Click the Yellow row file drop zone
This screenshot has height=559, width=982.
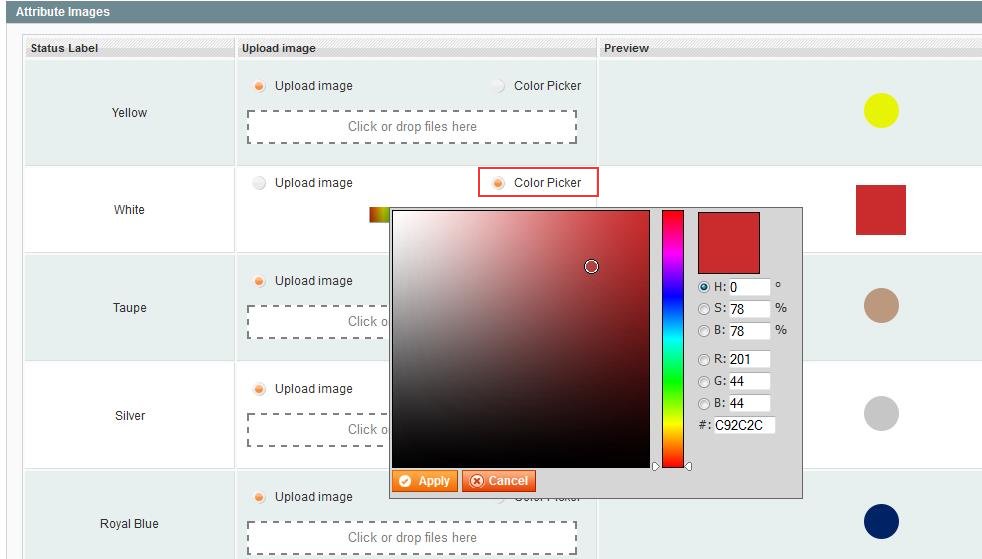pyautogui.click(x=412, y=127)
